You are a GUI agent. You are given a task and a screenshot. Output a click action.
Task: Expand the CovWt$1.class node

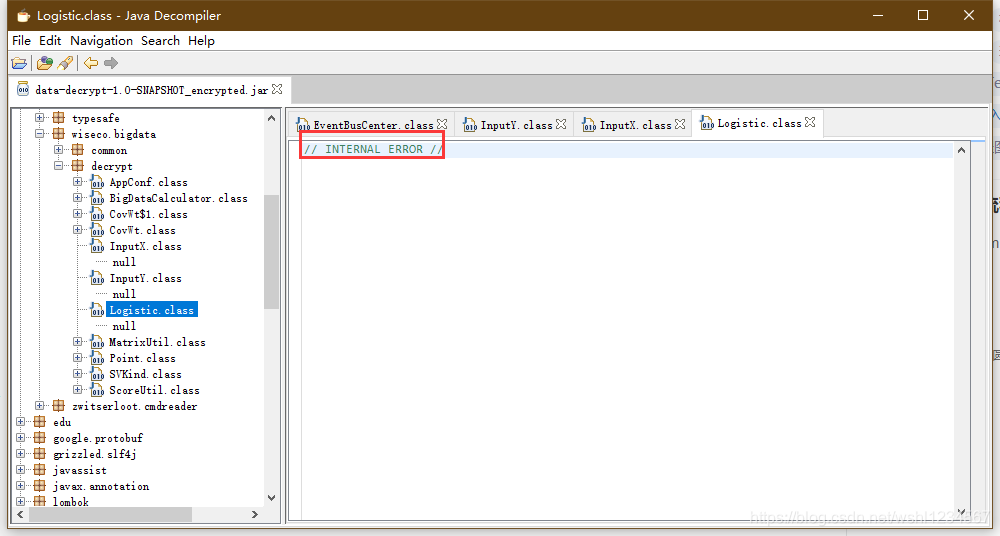click(78, 214)
